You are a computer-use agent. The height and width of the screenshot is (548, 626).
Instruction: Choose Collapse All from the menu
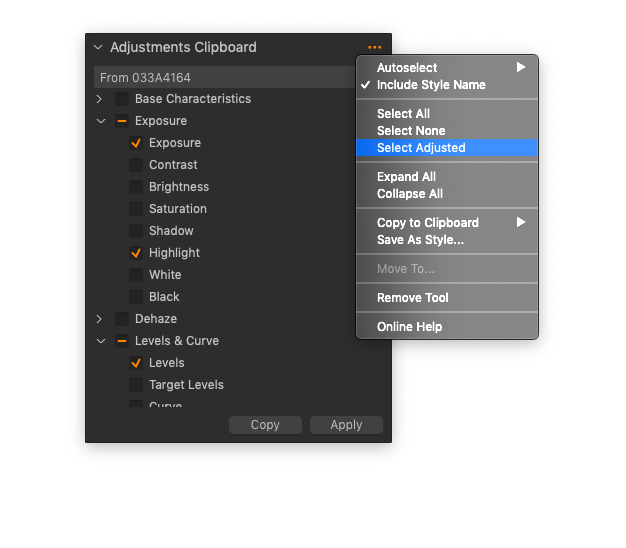(x=447, y=194)
